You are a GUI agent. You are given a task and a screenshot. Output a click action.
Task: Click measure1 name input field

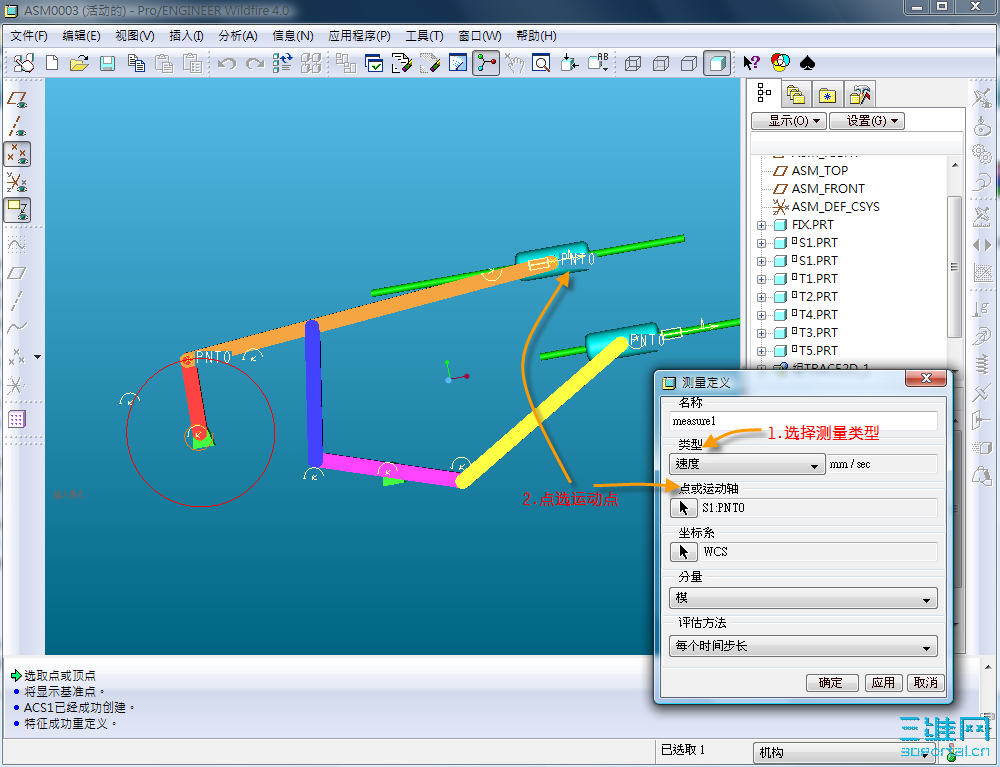pyautogui.click(x=803, y=421)
